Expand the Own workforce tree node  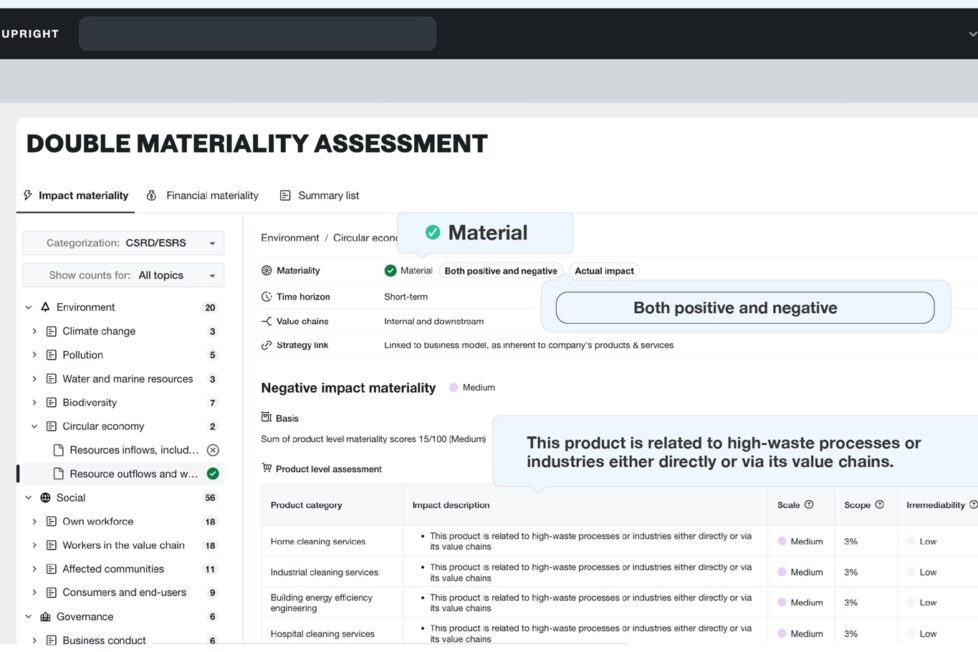pyautogui.click(x=35, y=522)
